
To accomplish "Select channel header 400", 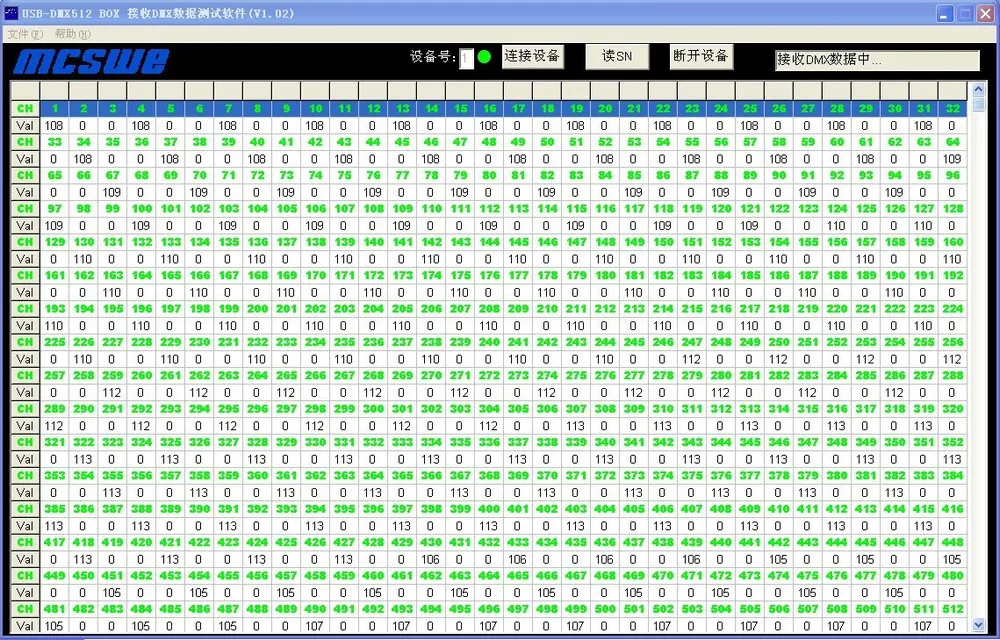I will [489, 509].
